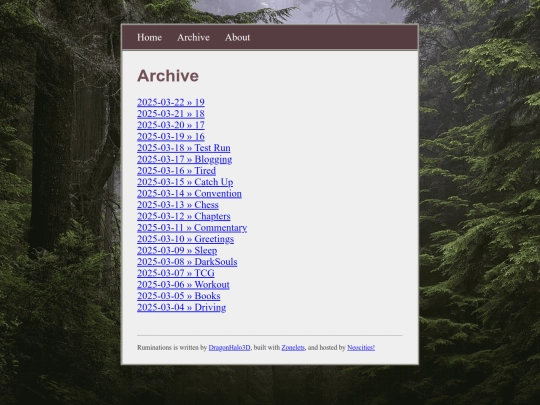Open the TCG post
540x405 pixels.
pos(176,273)
